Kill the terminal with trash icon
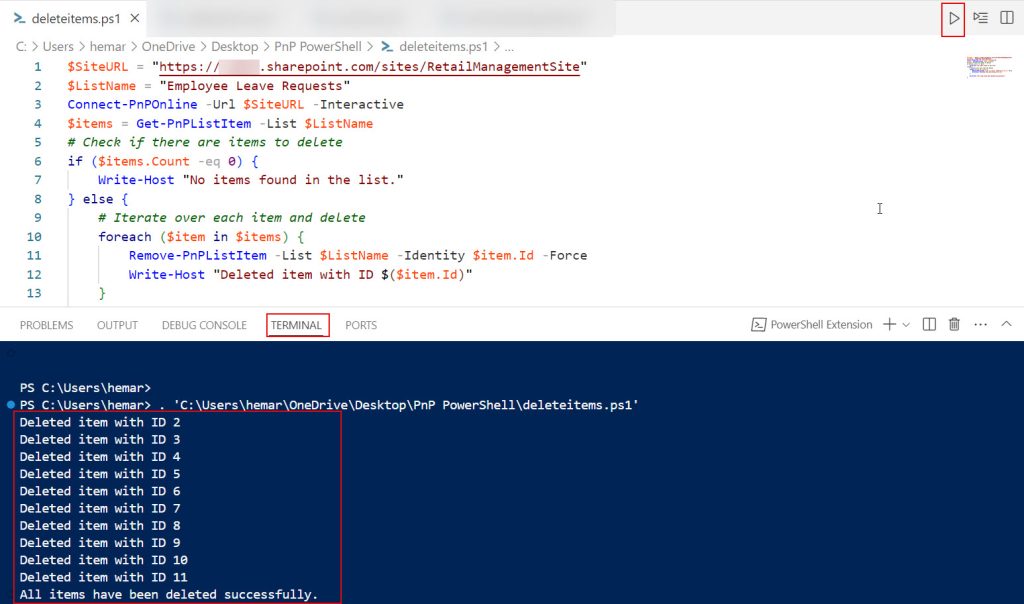Image resolution: width=1024 pixels, height=604 pixels. point(954,325)
